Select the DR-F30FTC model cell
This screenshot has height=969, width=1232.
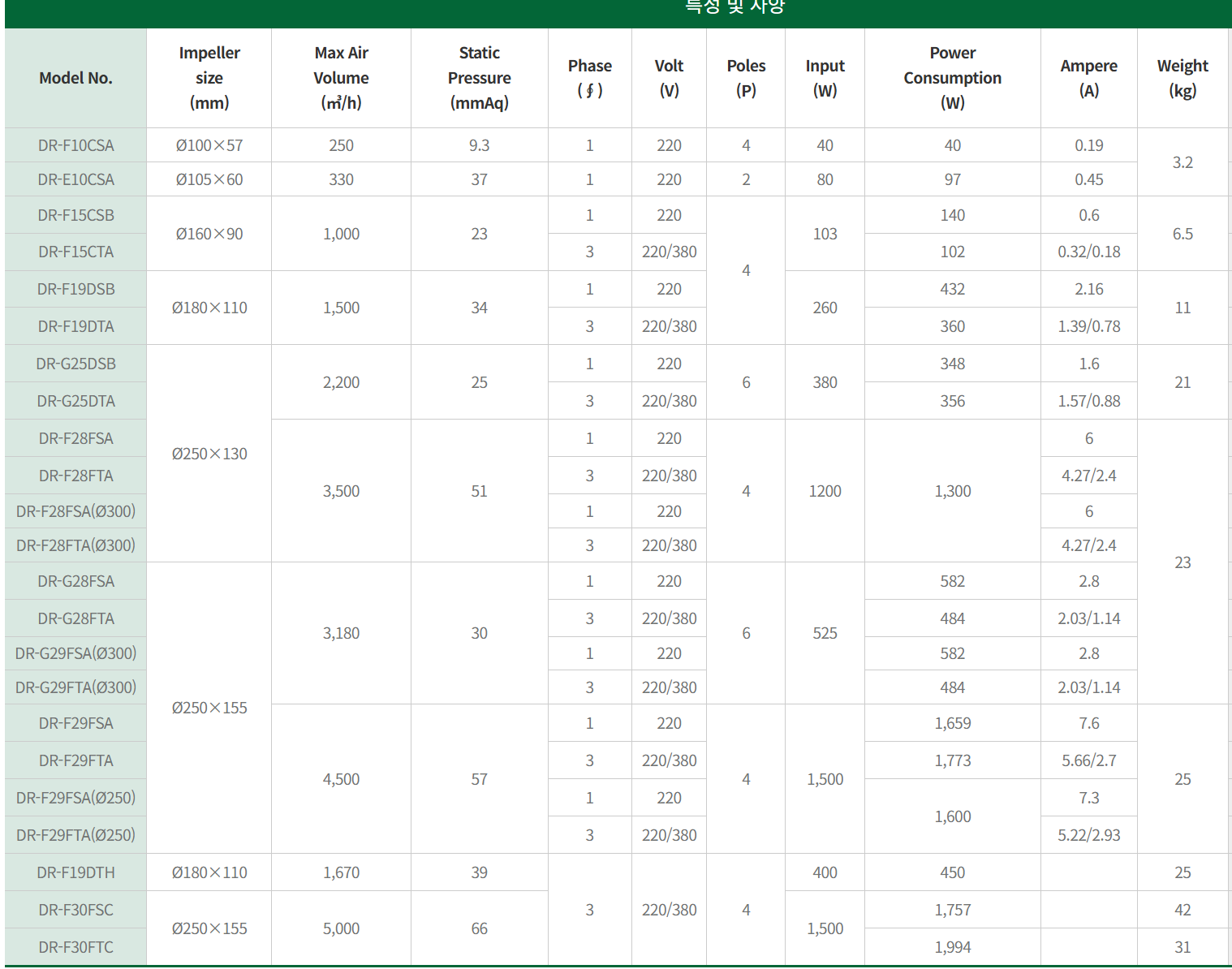pyautogui.click(x=75, y=947)
